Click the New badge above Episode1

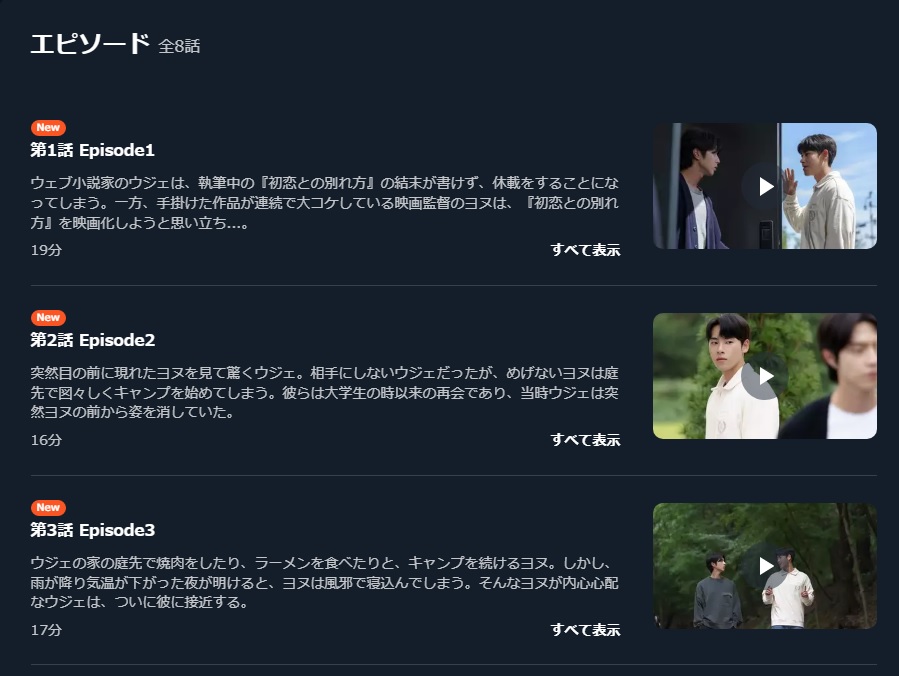48,128
